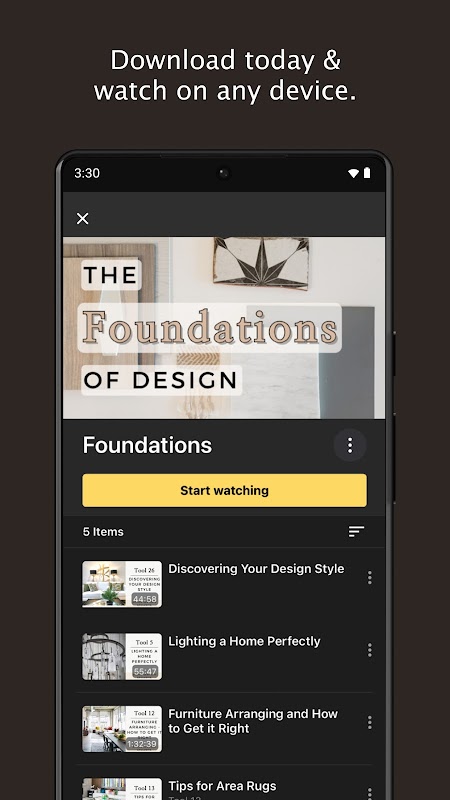Screen dimensions: 450x800
Task: Open options for the Furniture Arranging video
Action: click(369, 722)
